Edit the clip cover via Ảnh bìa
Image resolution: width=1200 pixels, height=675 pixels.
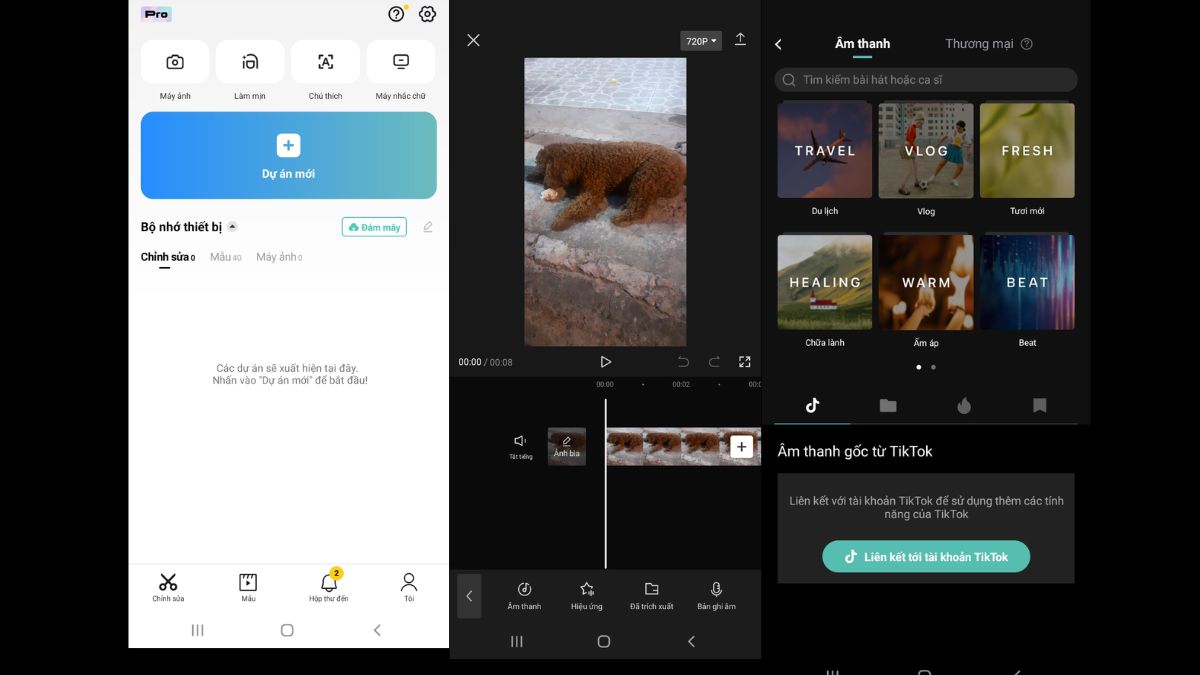pos(566,446)
